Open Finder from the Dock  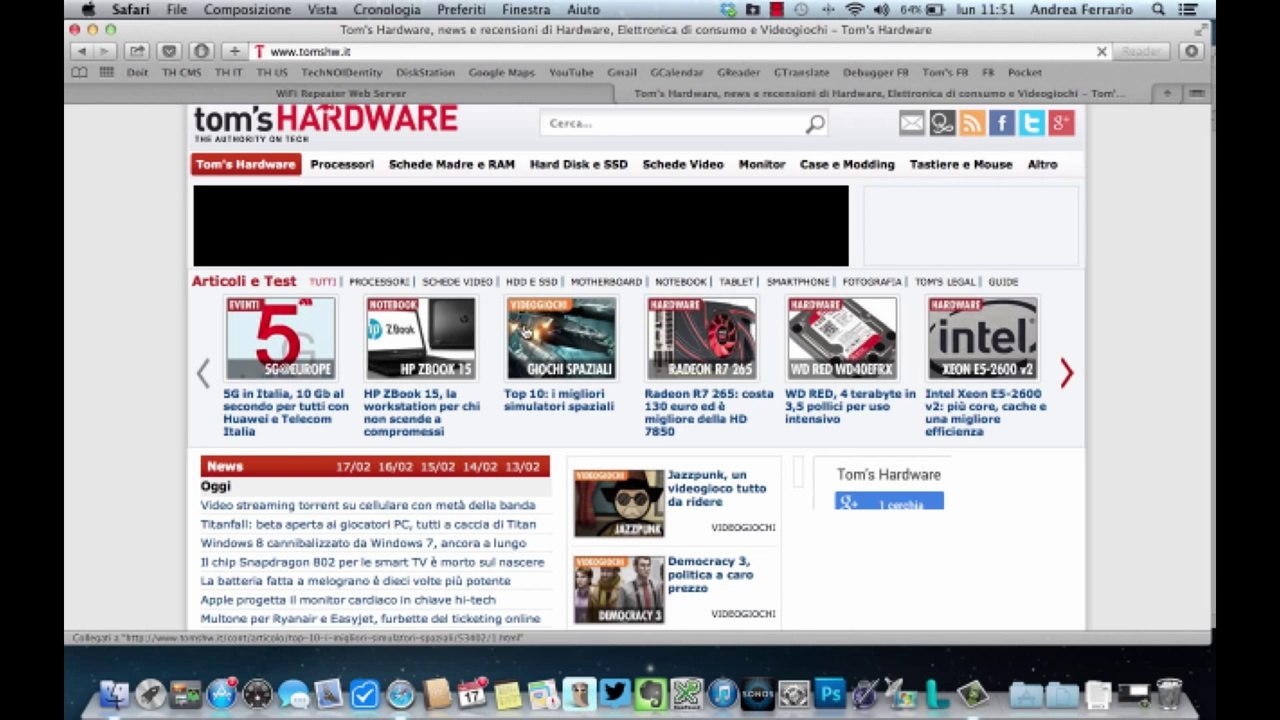pos(115,694)
